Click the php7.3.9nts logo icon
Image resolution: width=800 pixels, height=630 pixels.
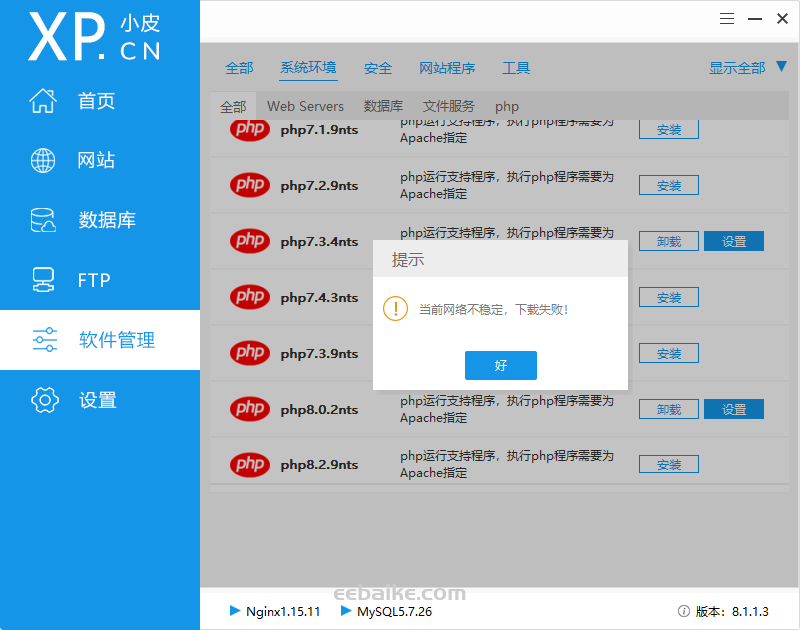click(x=249, y=353)
